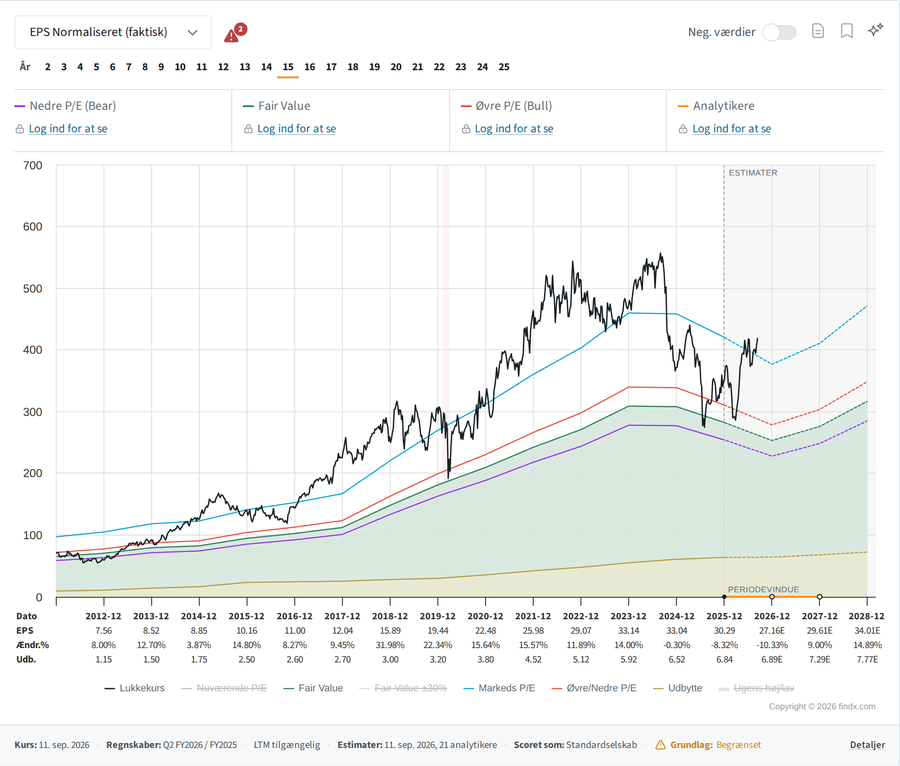Image resolution: width=900 pixels, height=766 pixels.
Task: Click dividend estimate 7.77E
Action: tap(867, 659)
